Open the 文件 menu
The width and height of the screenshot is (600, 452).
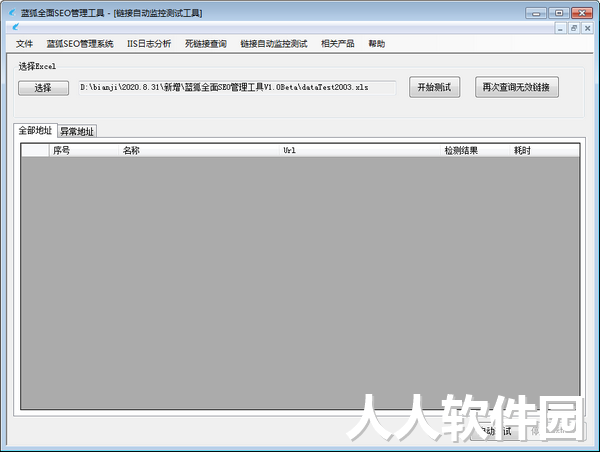(24, 44)
